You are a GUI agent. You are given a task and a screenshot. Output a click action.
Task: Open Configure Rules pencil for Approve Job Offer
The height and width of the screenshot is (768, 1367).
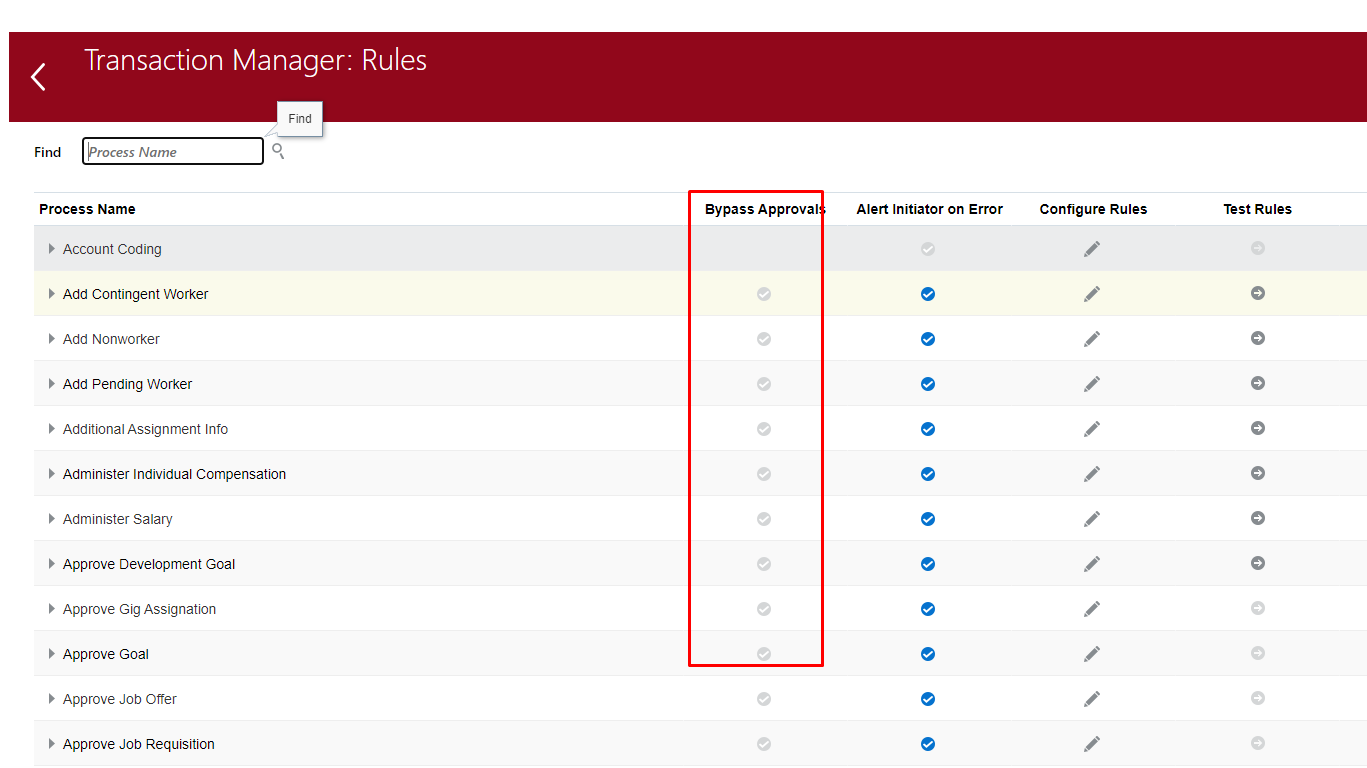click(x=1091, y=699)
